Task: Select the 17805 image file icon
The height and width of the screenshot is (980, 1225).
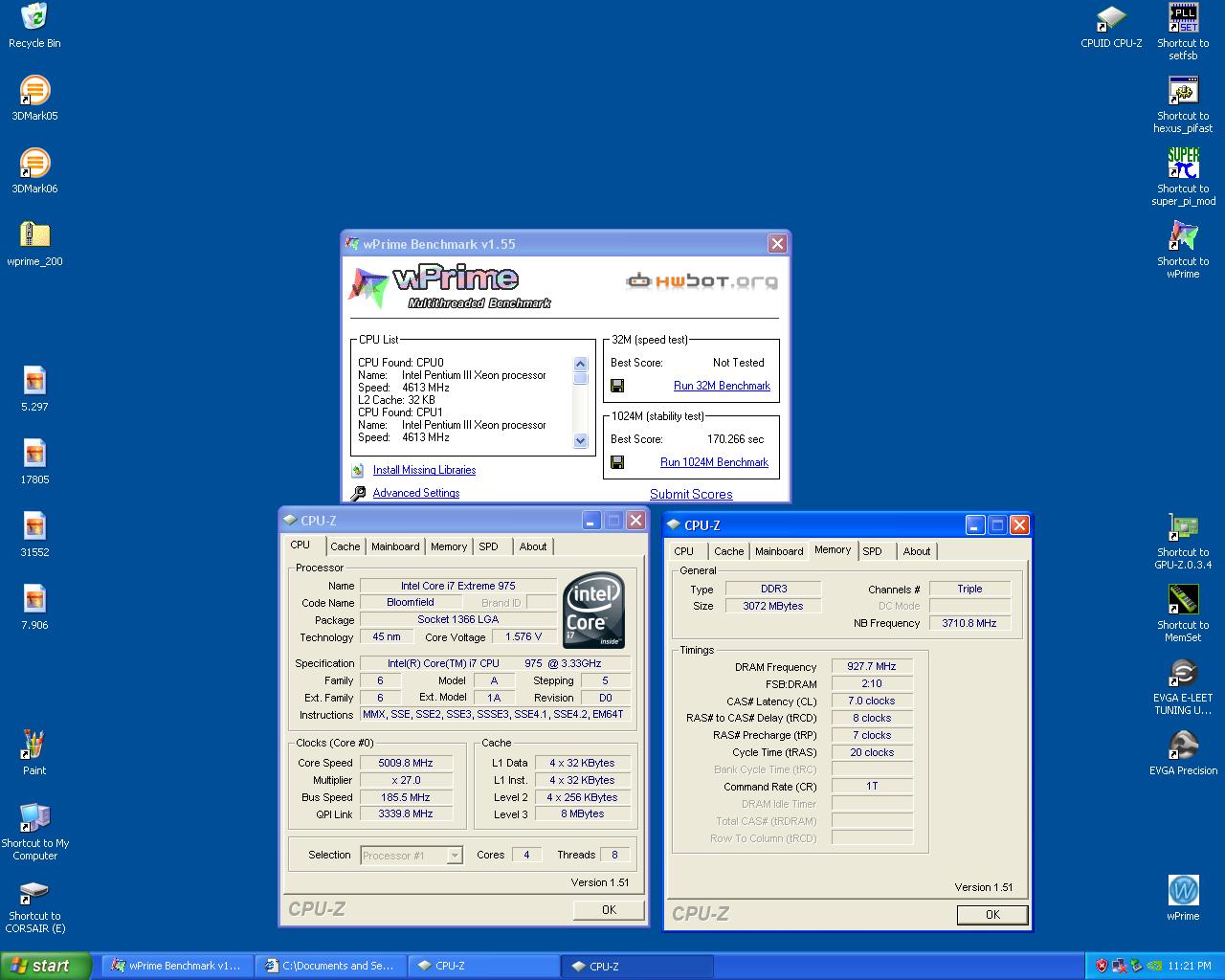Action: 34,462
